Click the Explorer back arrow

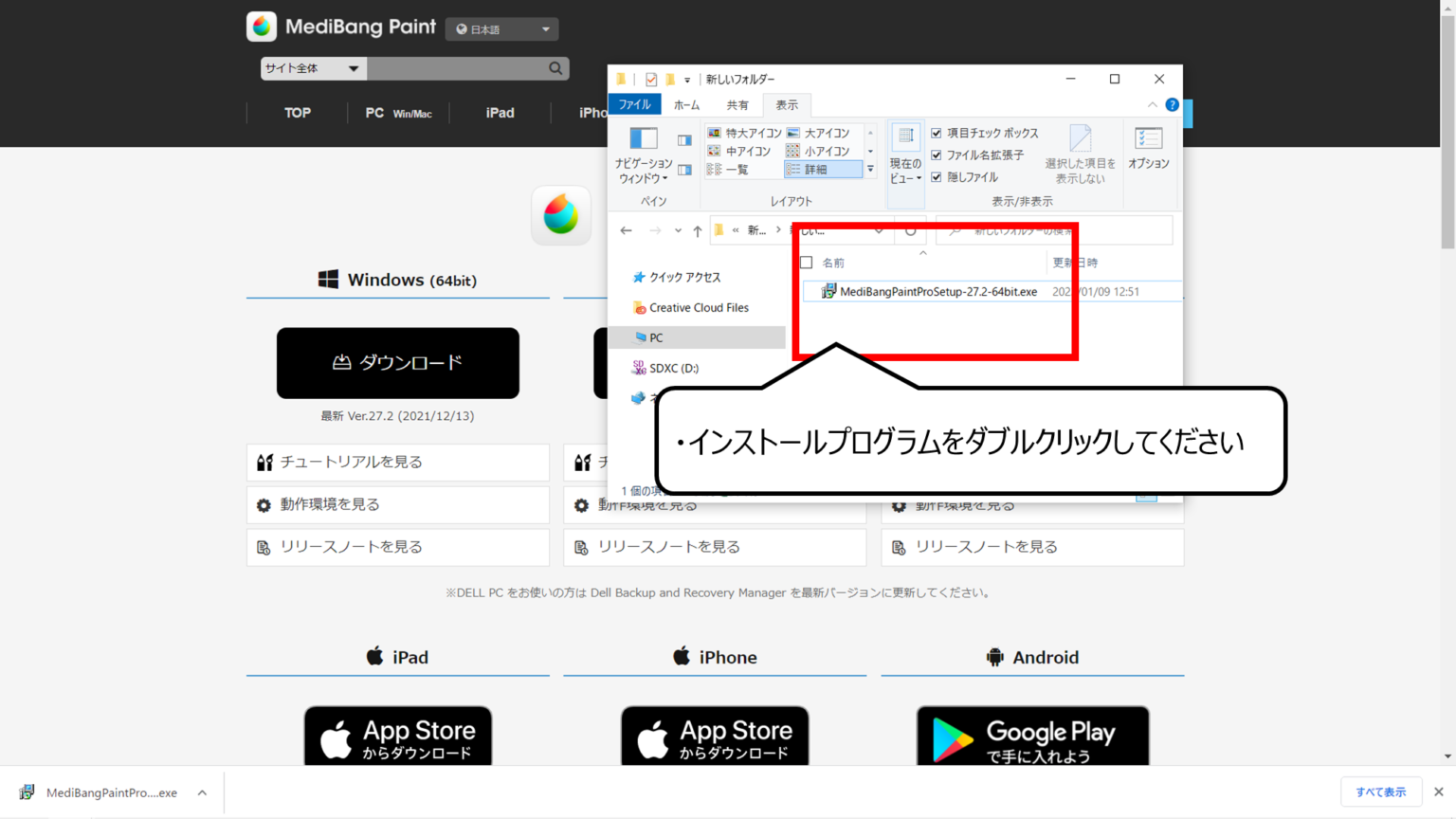click(x=626, y=230)
